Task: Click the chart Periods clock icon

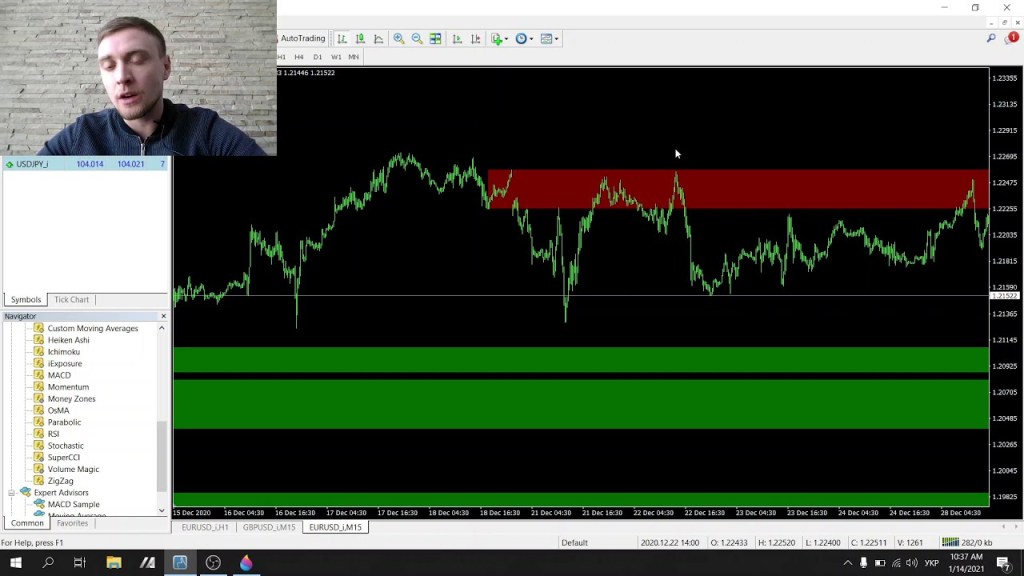Action: point(520,38)
